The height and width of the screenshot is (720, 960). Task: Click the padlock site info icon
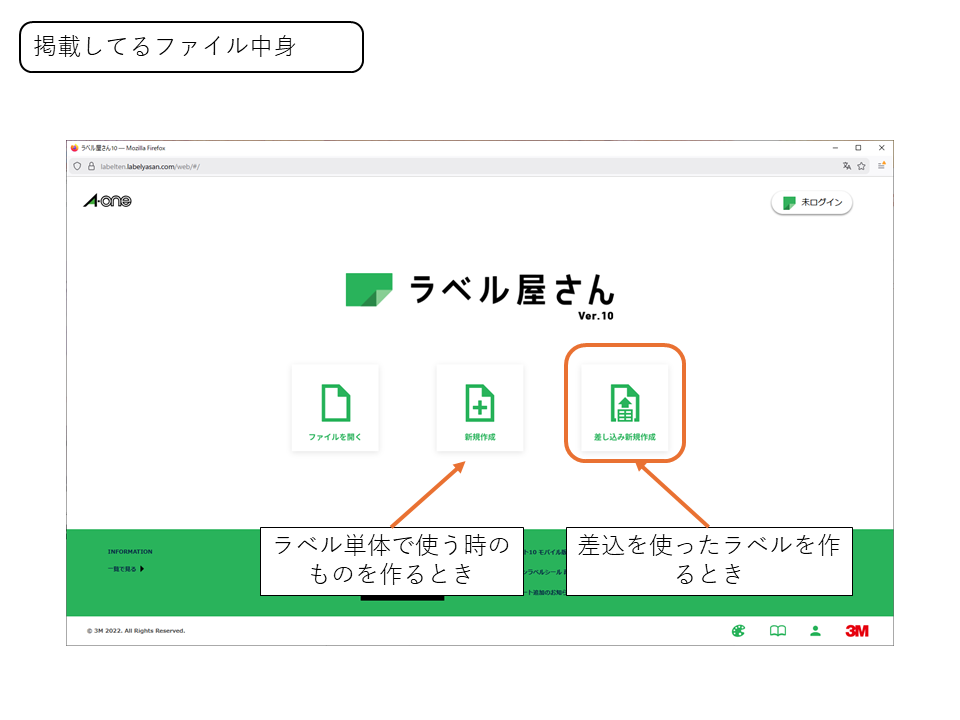pyautogui.click(x=91, y=167)
